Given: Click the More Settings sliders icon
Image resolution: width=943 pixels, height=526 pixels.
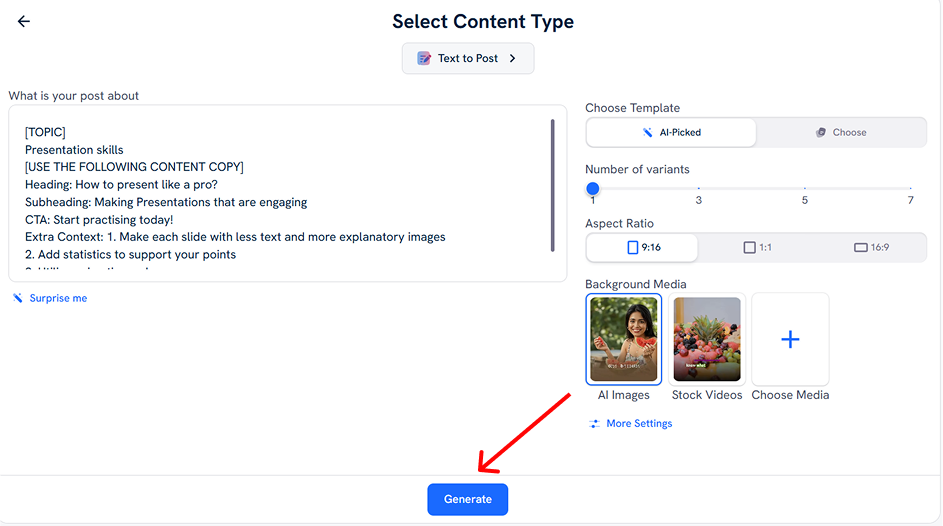Looking at the screenshot, I should click(x=594, y=424).
